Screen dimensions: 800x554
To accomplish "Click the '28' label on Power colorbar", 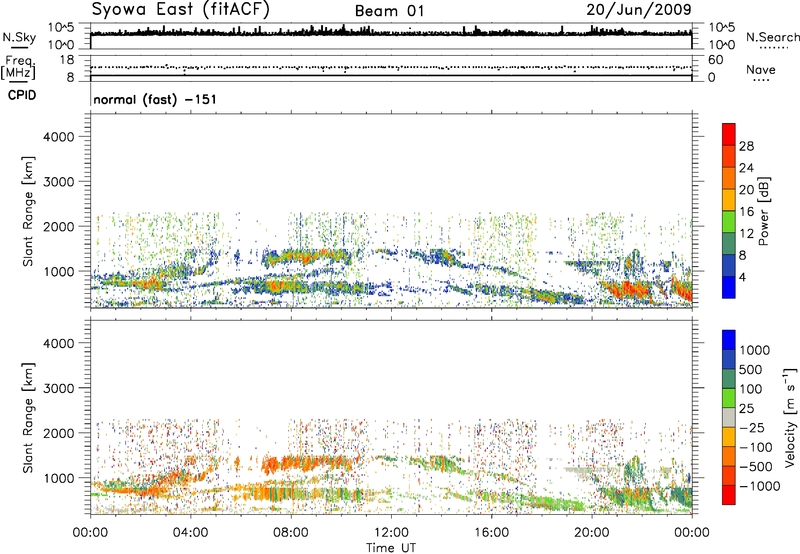I will pyautogui.click(x=746, y=146).
